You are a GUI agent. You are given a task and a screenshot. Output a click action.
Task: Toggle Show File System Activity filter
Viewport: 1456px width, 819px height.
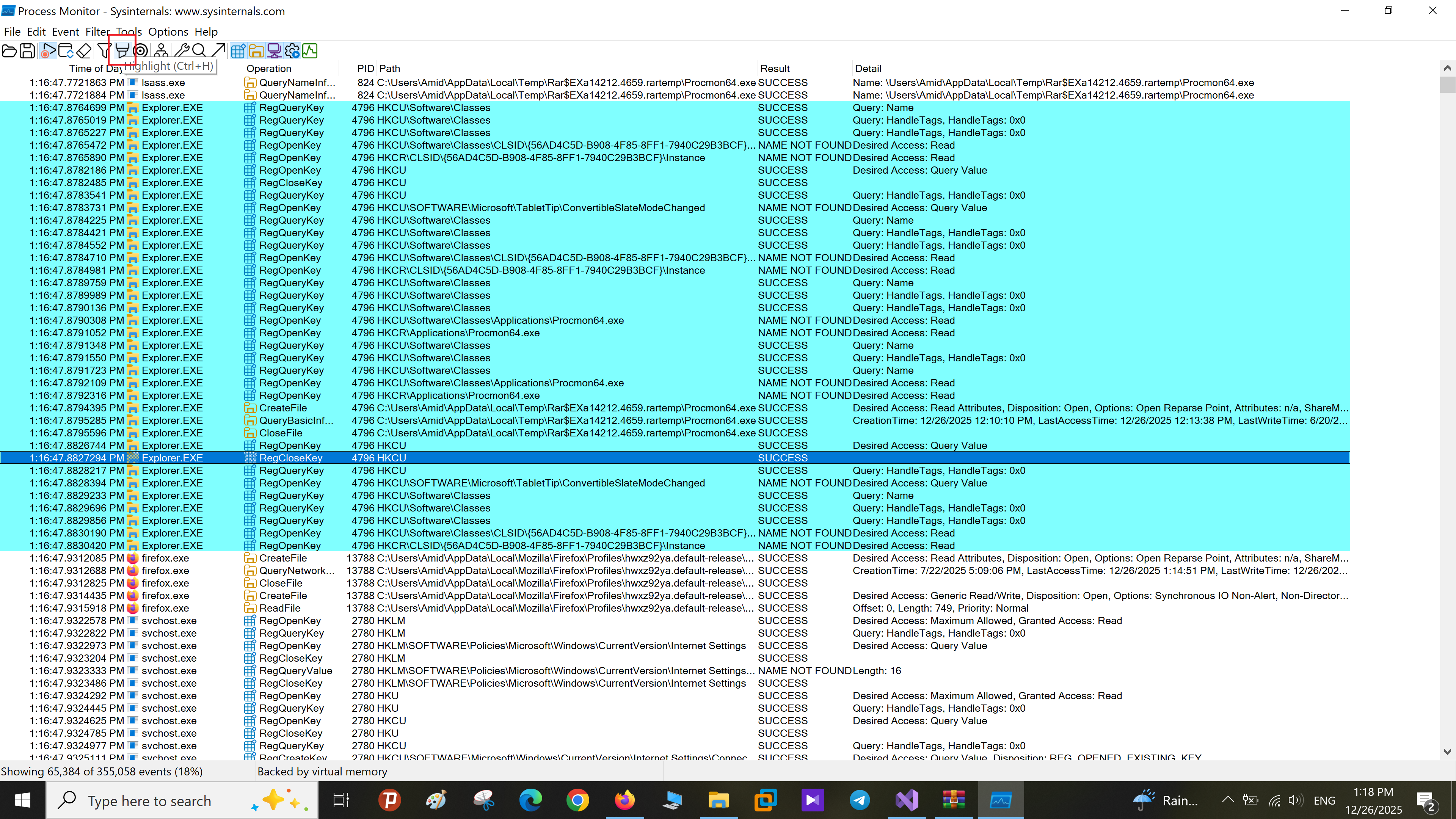(x=256, y=51)
